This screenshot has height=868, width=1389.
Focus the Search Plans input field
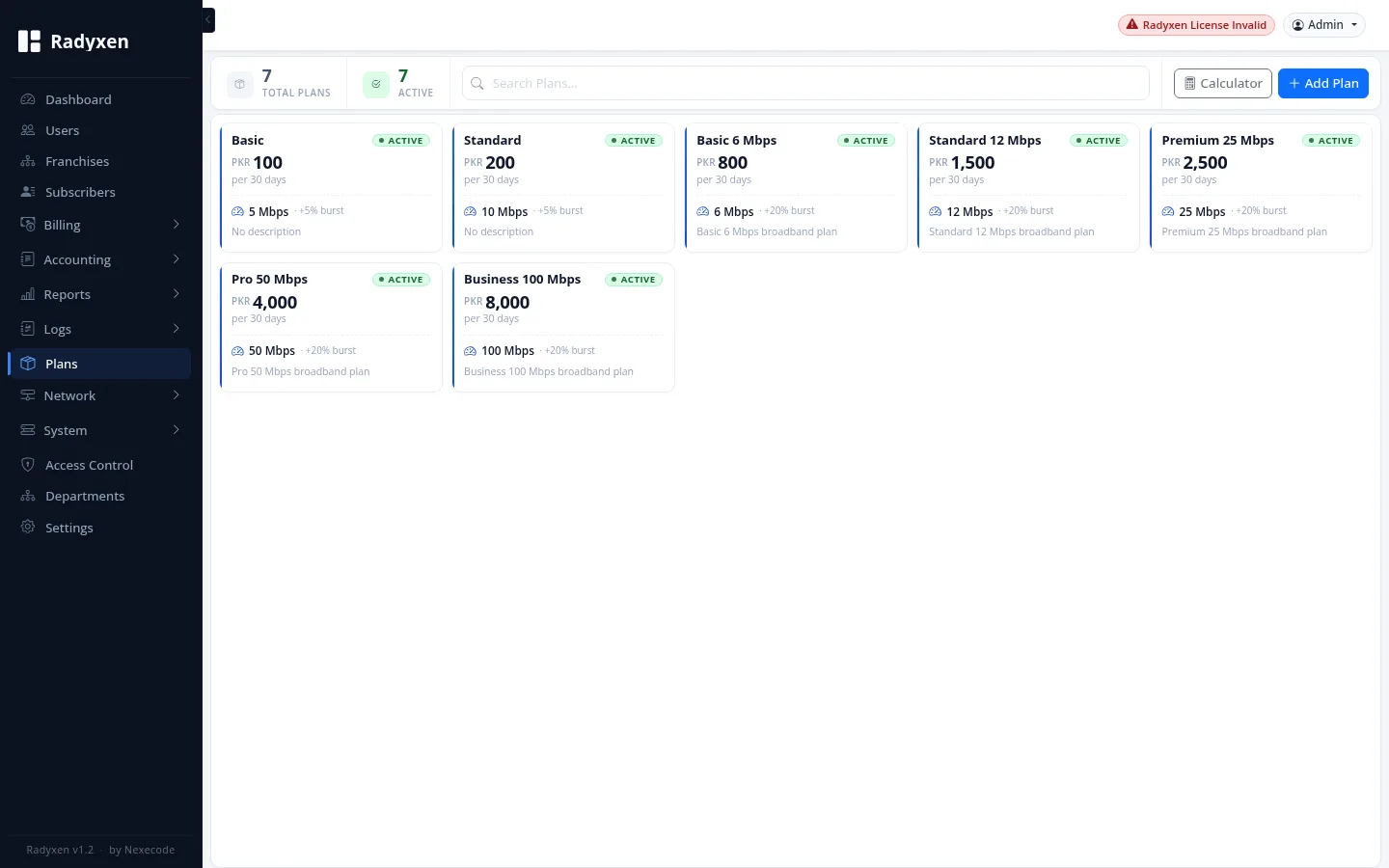coord(805,83)
